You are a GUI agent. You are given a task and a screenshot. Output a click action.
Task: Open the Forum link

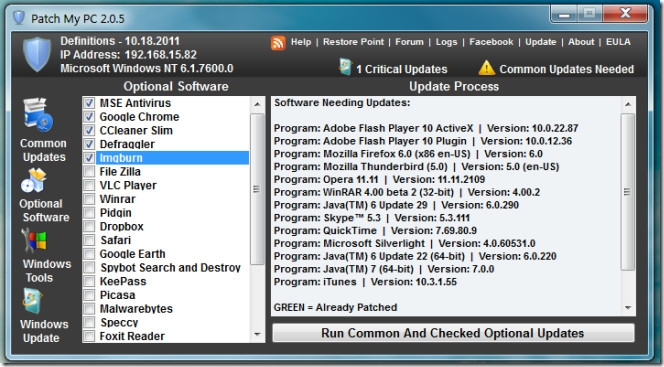point(409,42)
